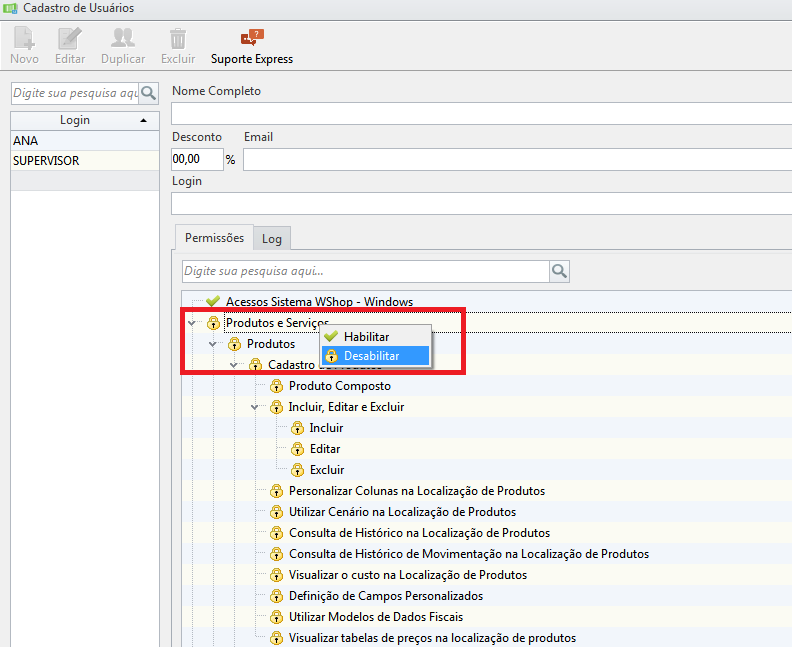Click into the Nome Completo field
This screenshot has width=792, height=647.
pyautogui.click(x=481, y=113)
